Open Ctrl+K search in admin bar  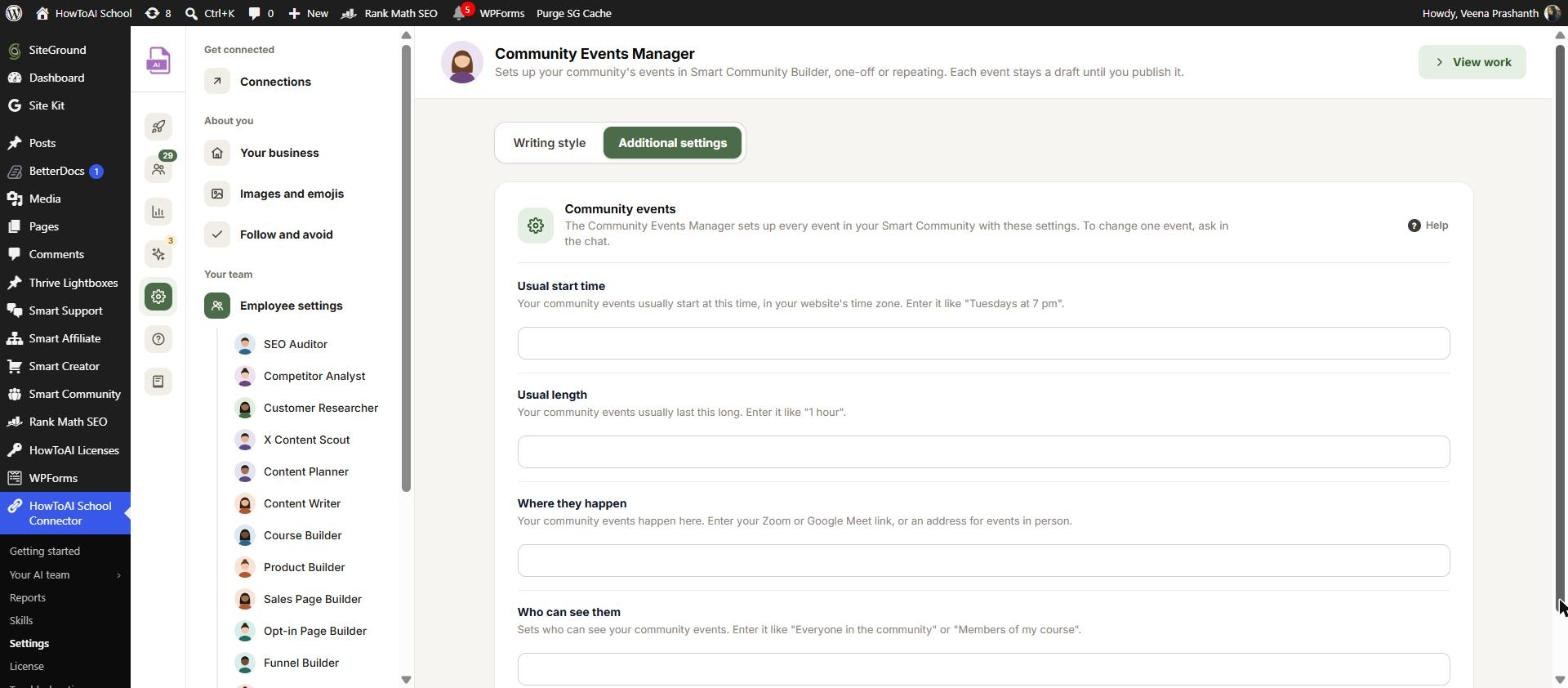point(210,13)
